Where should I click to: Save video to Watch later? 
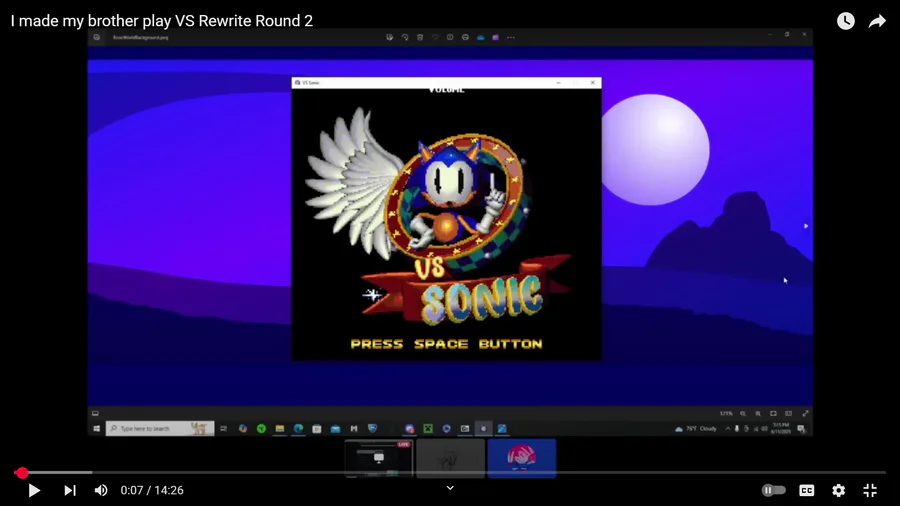click(x=845, y=21)
